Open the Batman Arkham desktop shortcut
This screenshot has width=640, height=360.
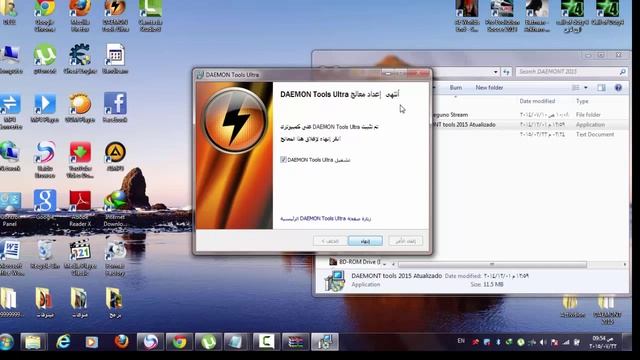tap(537, 16)
